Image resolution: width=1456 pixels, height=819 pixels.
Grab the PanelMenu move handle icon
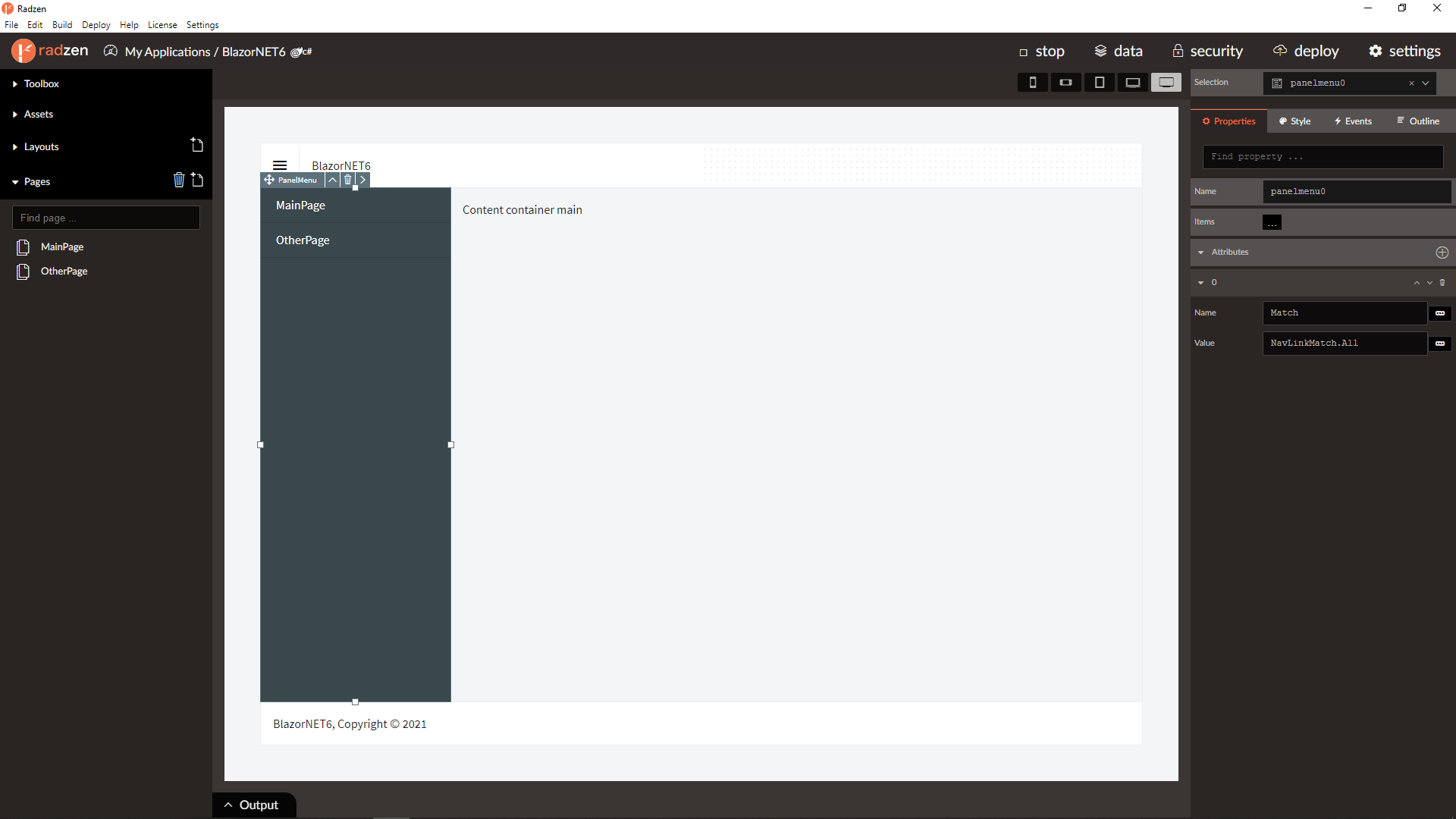point(269,180)
